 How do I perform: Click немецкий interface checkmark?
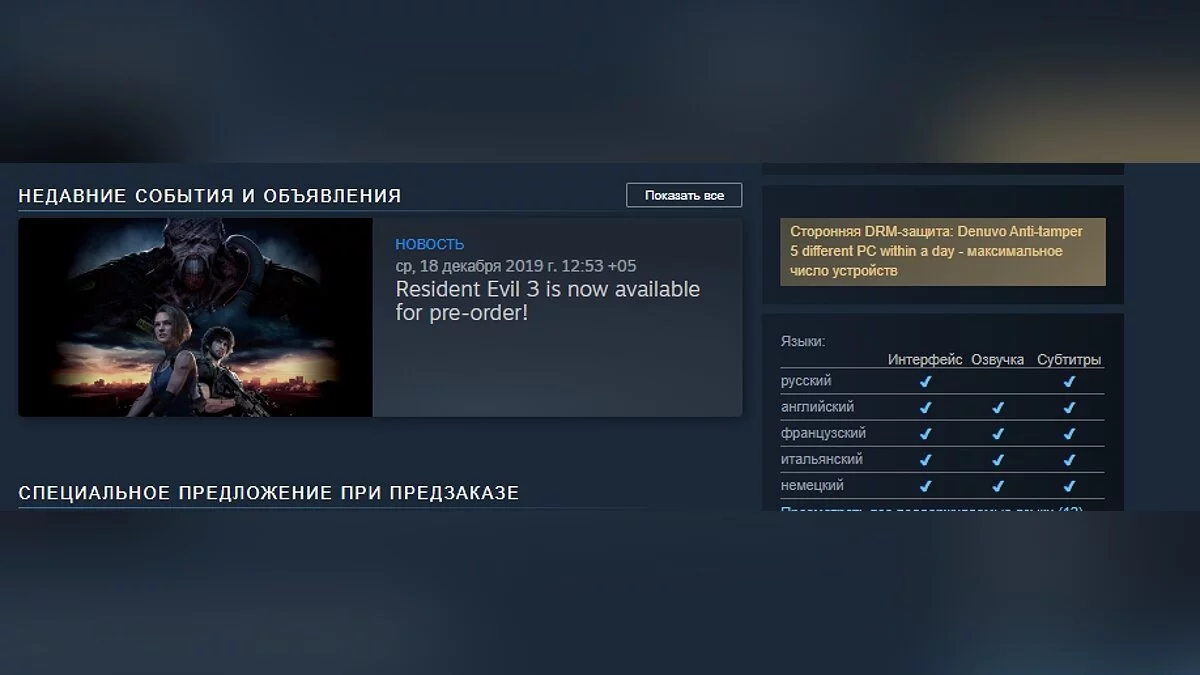925,486
